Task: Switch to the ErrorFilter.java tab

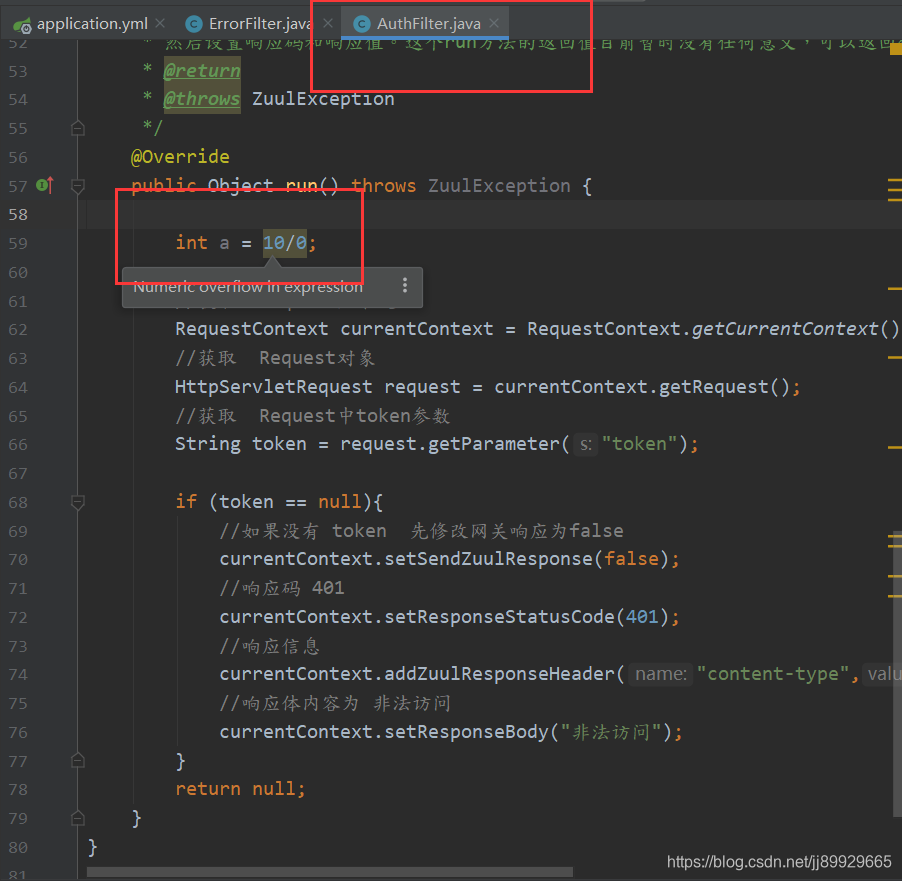Action: click(x=260, y=24)
